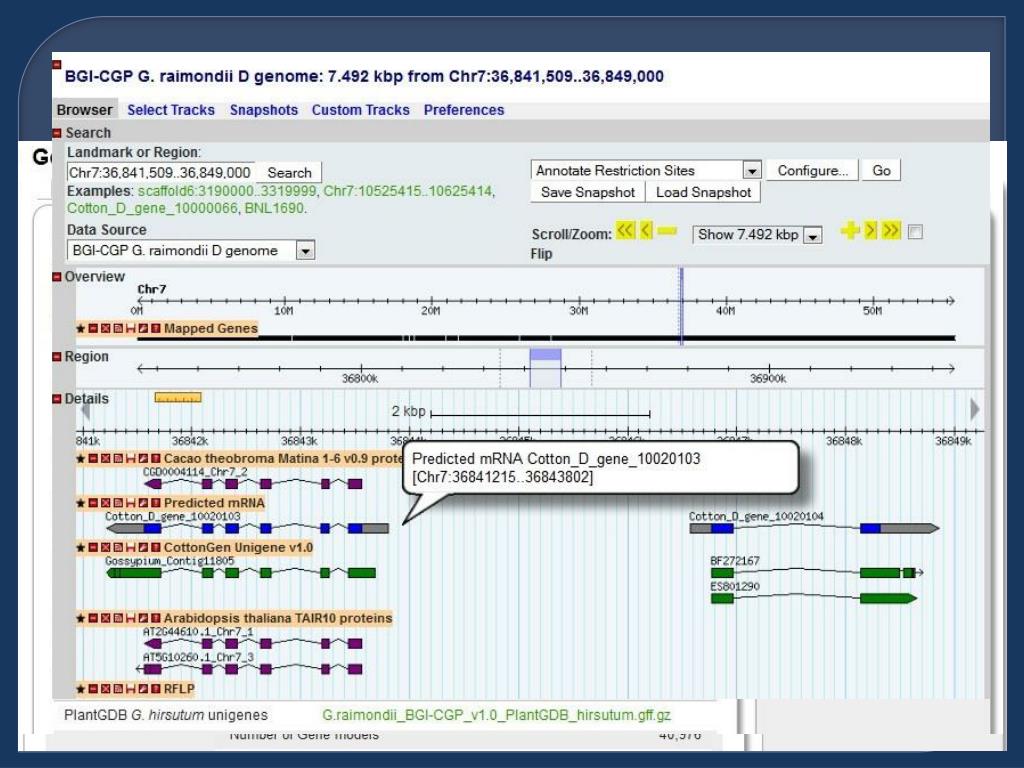Collapse the Cacao theobroma Matina track
Viewport: 1024px width, 768px height.
(93, 459)
